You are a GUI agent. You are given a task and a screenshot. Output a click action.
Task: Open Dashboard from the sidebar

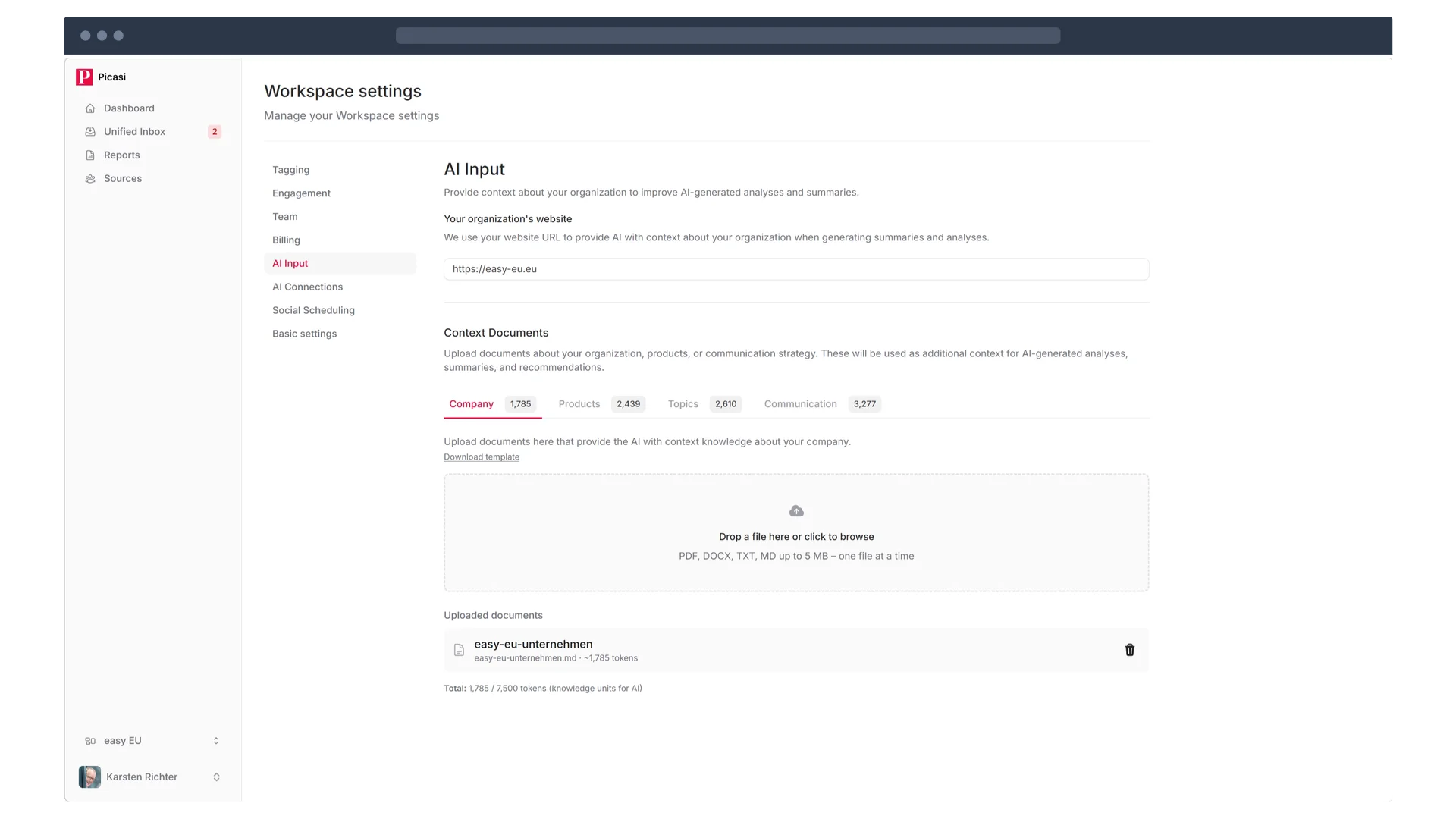pyautogui.click(x=129, y=108)
